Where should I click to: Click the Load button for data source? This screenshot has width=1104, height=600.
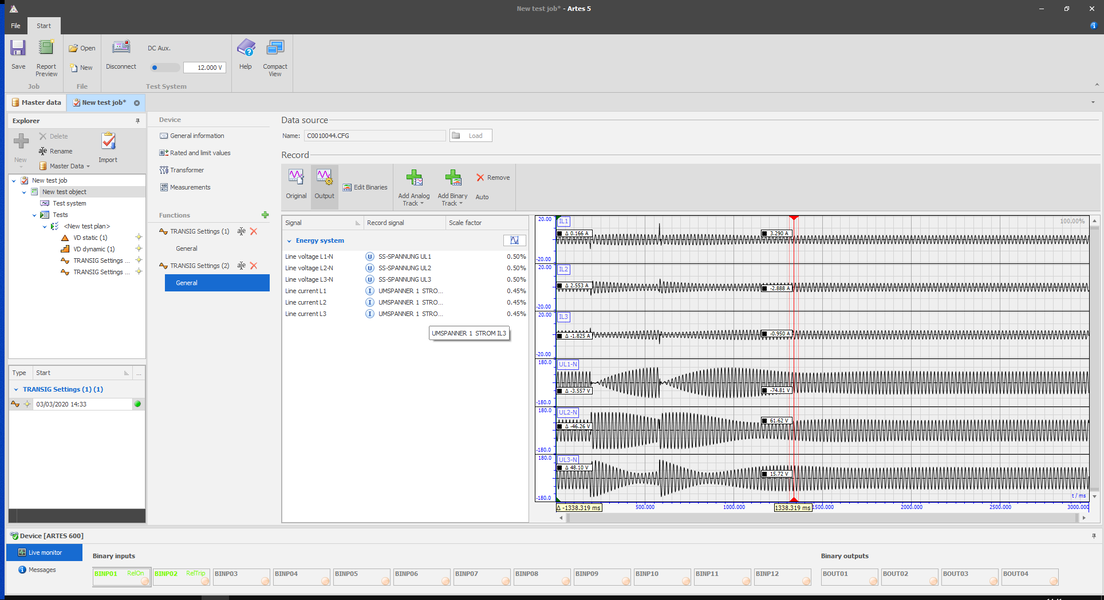tap(470, 135)
